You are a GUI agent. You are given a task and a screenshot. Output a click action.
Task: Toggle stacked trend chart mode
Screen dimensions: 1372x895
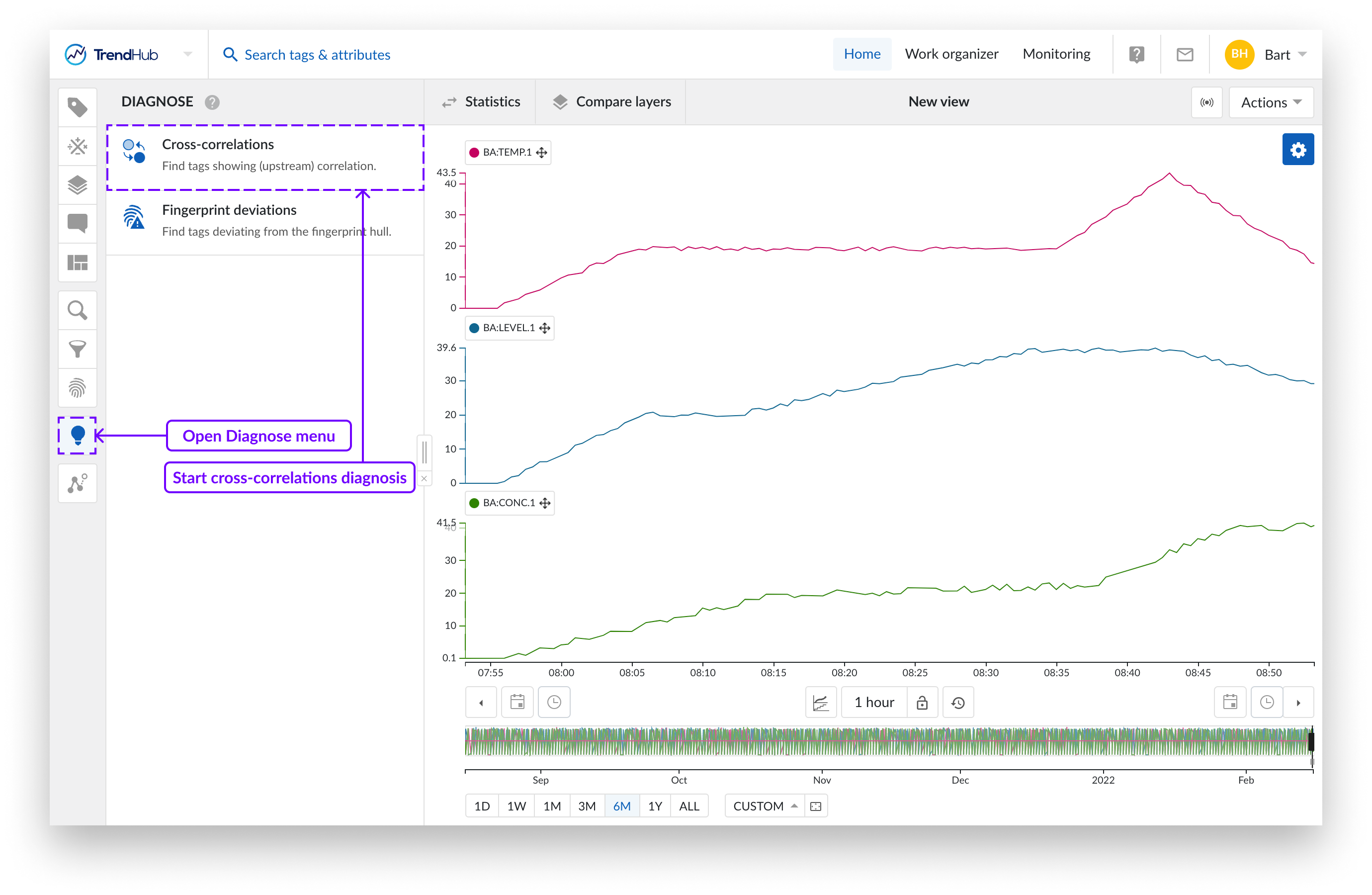coord(820,703)
